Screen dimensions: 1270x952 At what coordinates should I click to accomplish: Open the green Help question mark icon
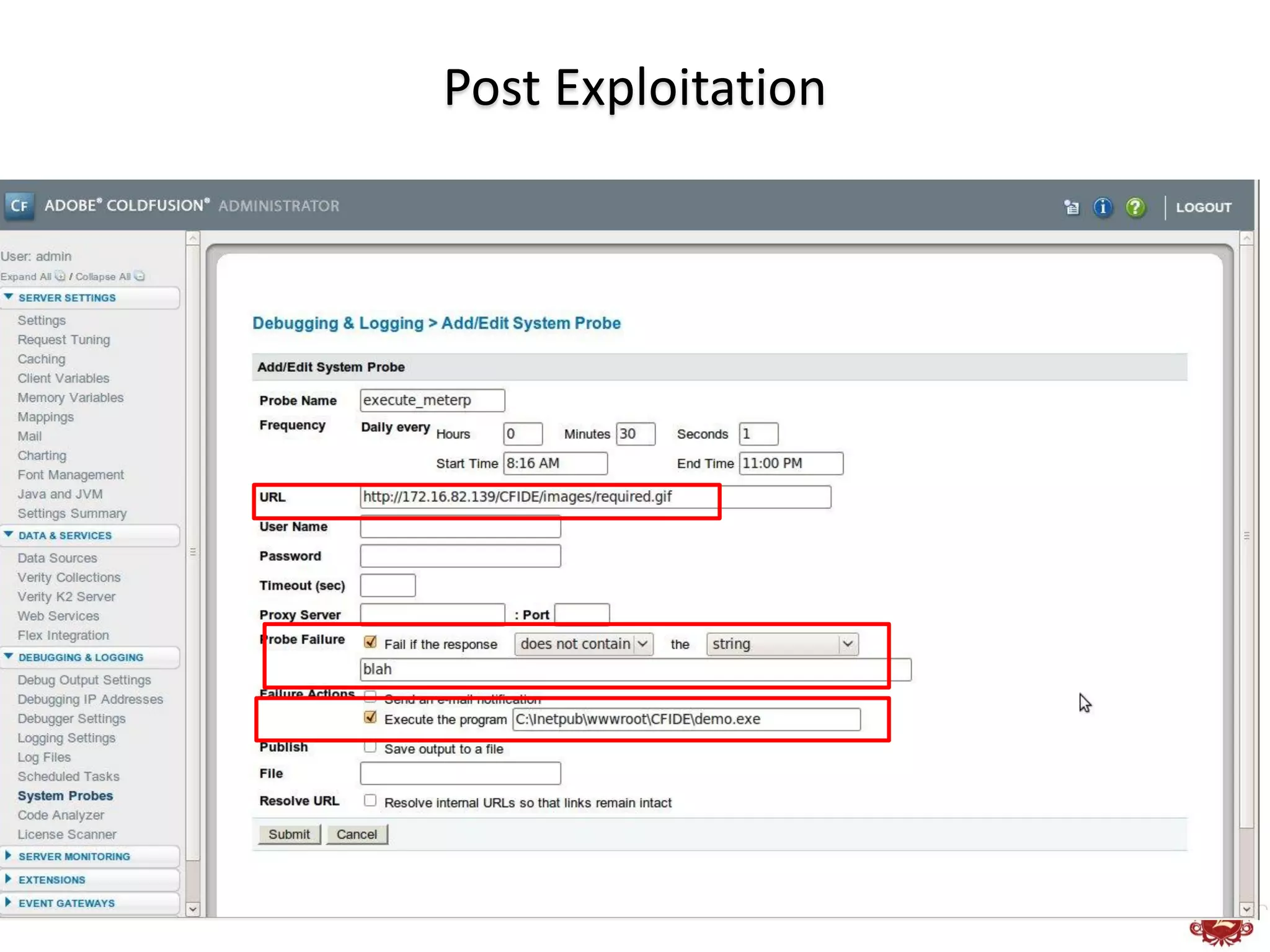(1135, 207)
